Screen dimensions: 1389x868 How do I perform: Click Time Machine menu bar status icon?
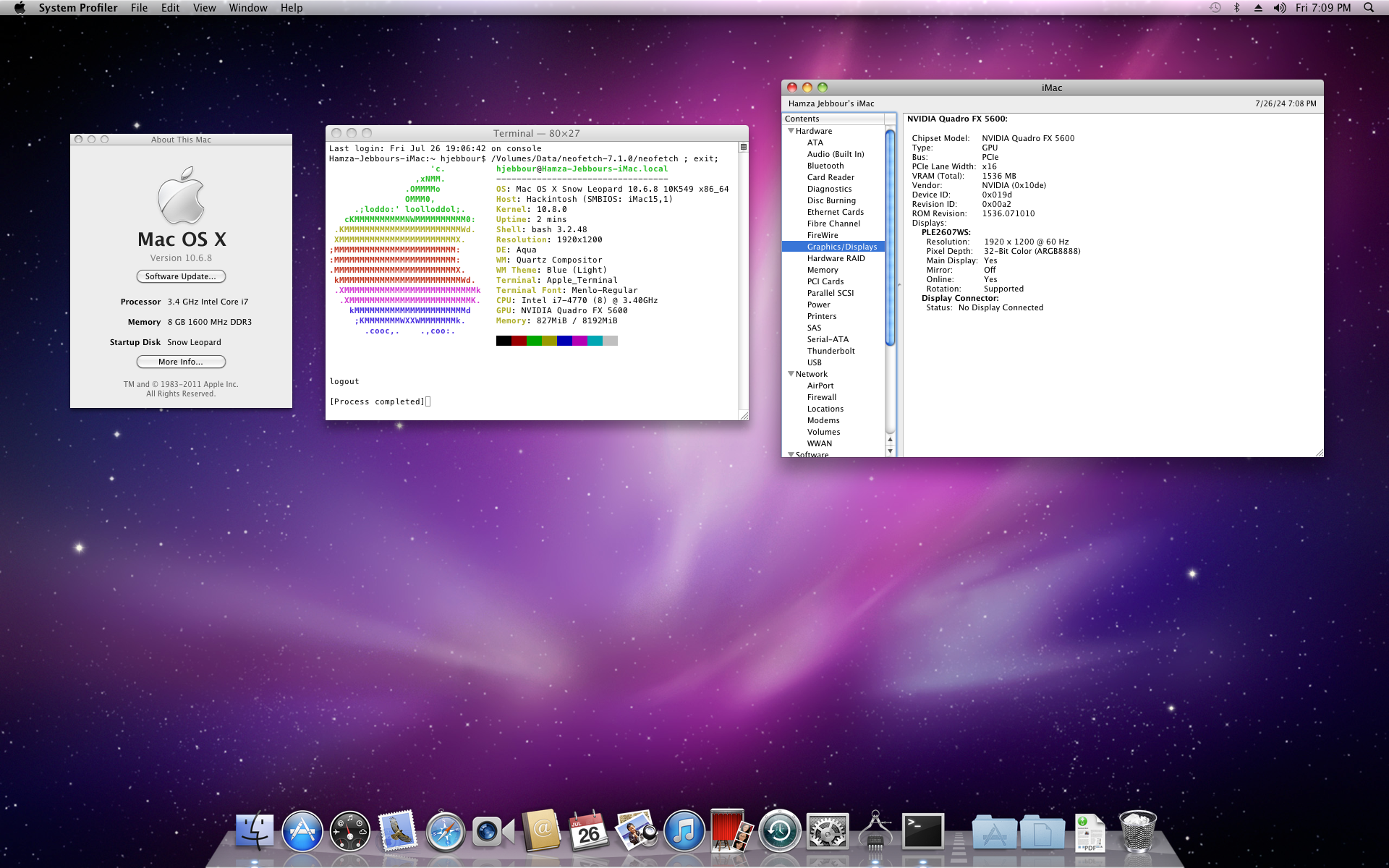[1215, 8]
